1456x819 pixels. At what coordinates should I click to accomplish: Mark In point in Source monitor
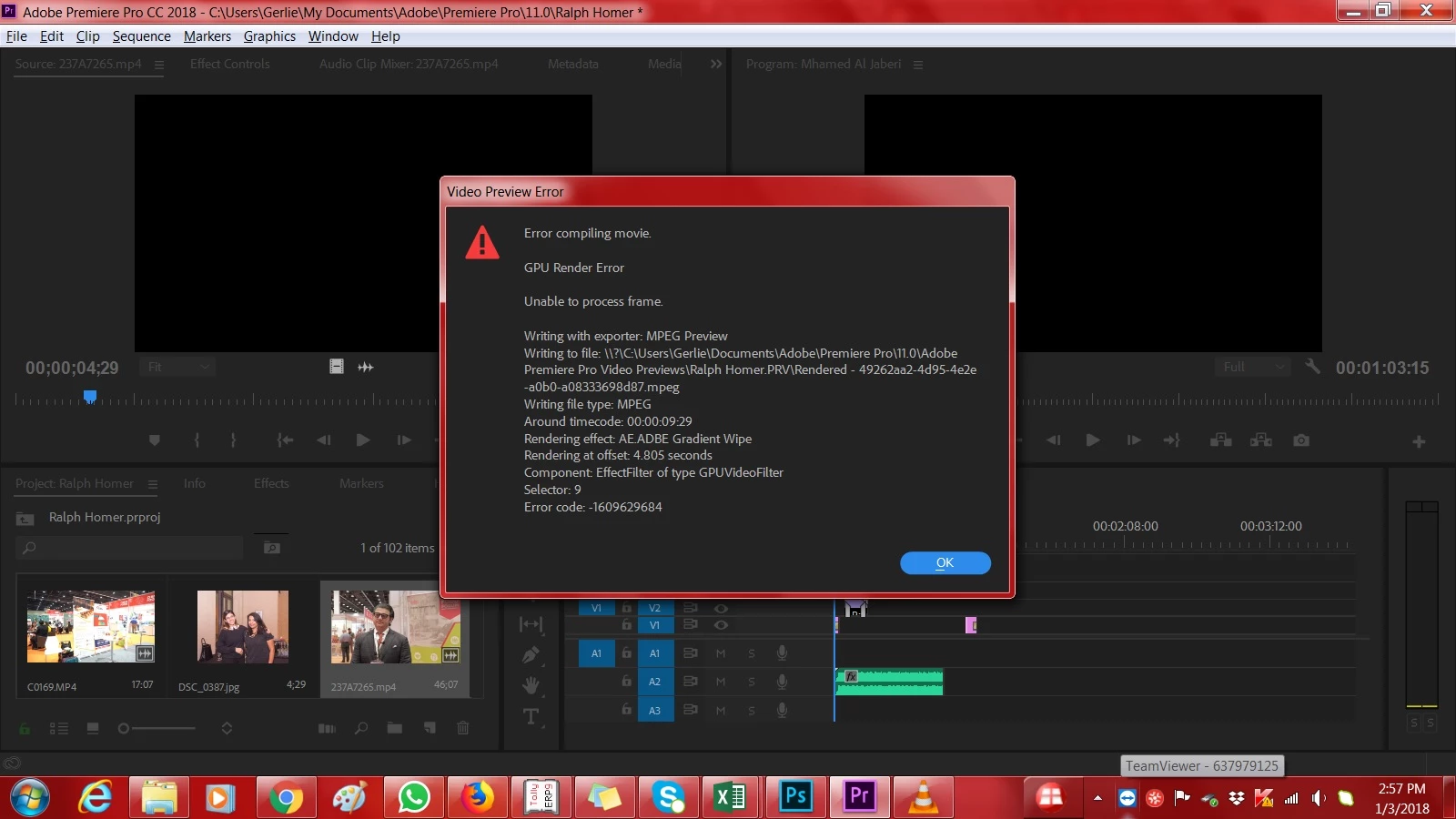(197, 440)
